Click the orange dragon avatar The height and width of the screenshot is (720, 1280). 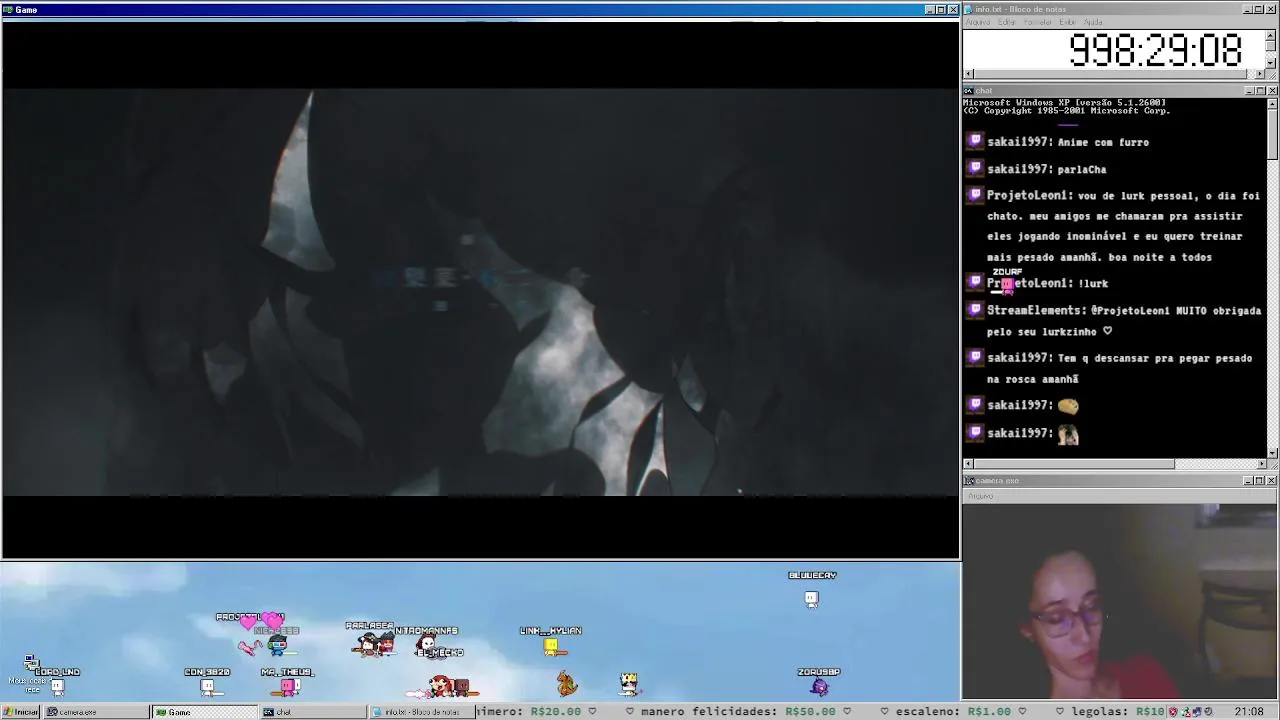(567, 684)
